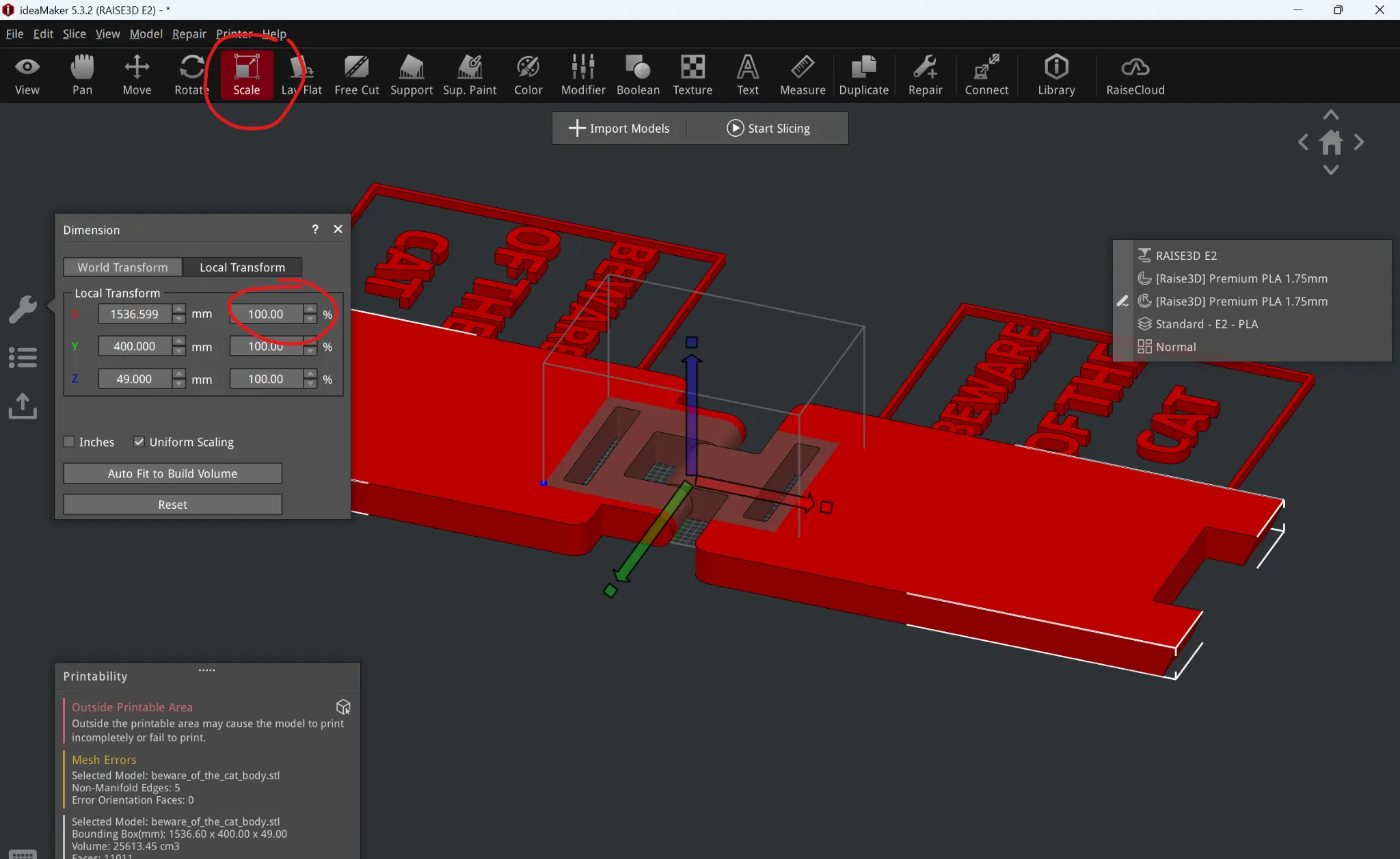Decrease the Y dimension mm stepper

pyautogui.click(x=179, y=352)
